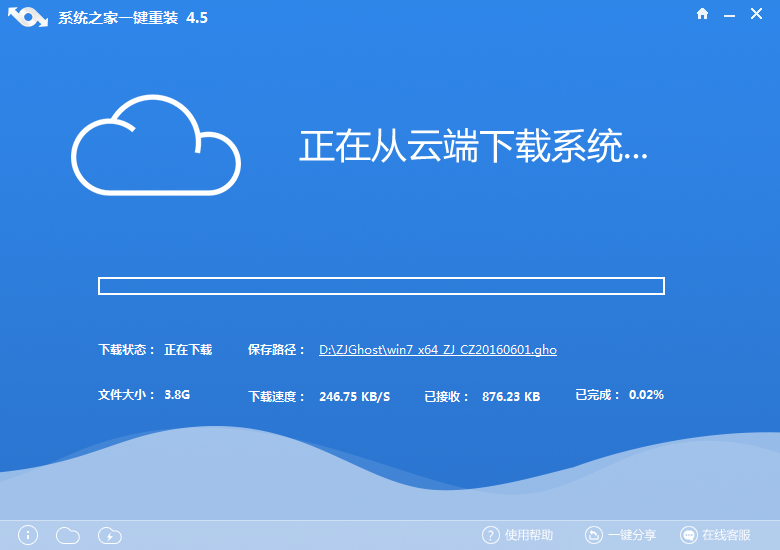Click the cloud with lightning bolt icon
The width and height of the screenshot is (780, 550).
(110, 536)
